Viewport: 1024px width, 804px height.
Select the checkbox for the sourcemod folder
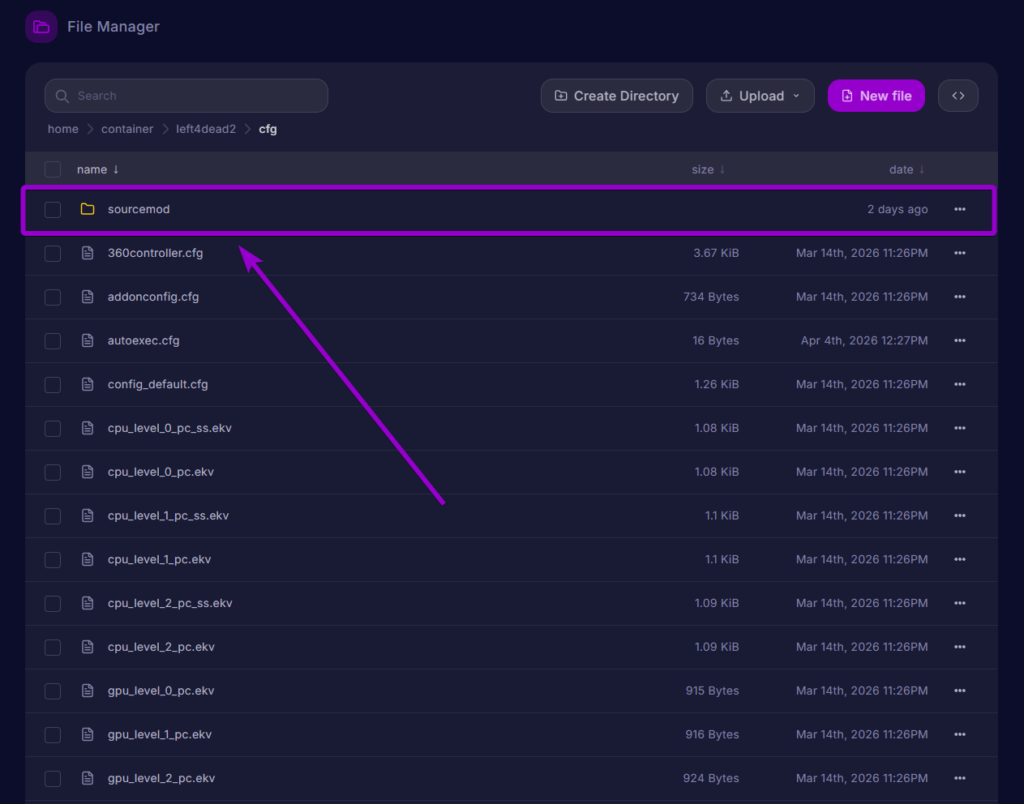52,209
